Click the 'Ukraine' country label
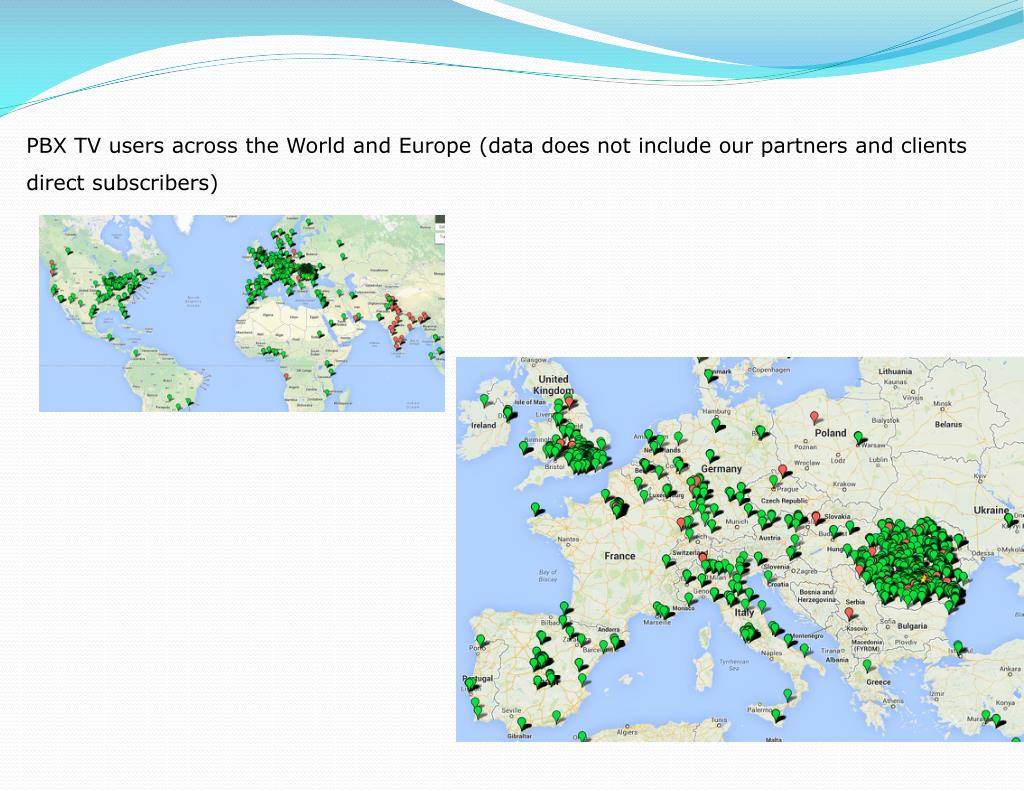1024x791 pixels. tap(991, 509)
